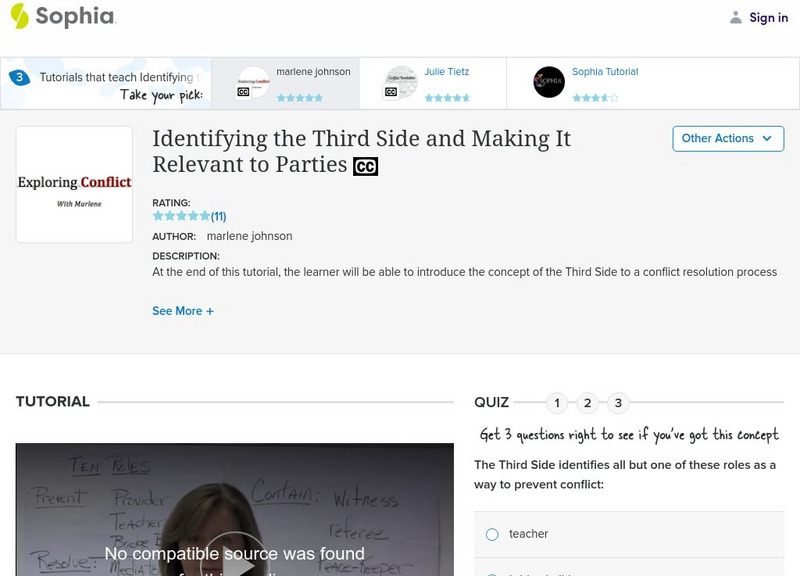This screenshot has width=800, height=576.
Task: Go to quiz question 3
Action: [x=618, y=403]
